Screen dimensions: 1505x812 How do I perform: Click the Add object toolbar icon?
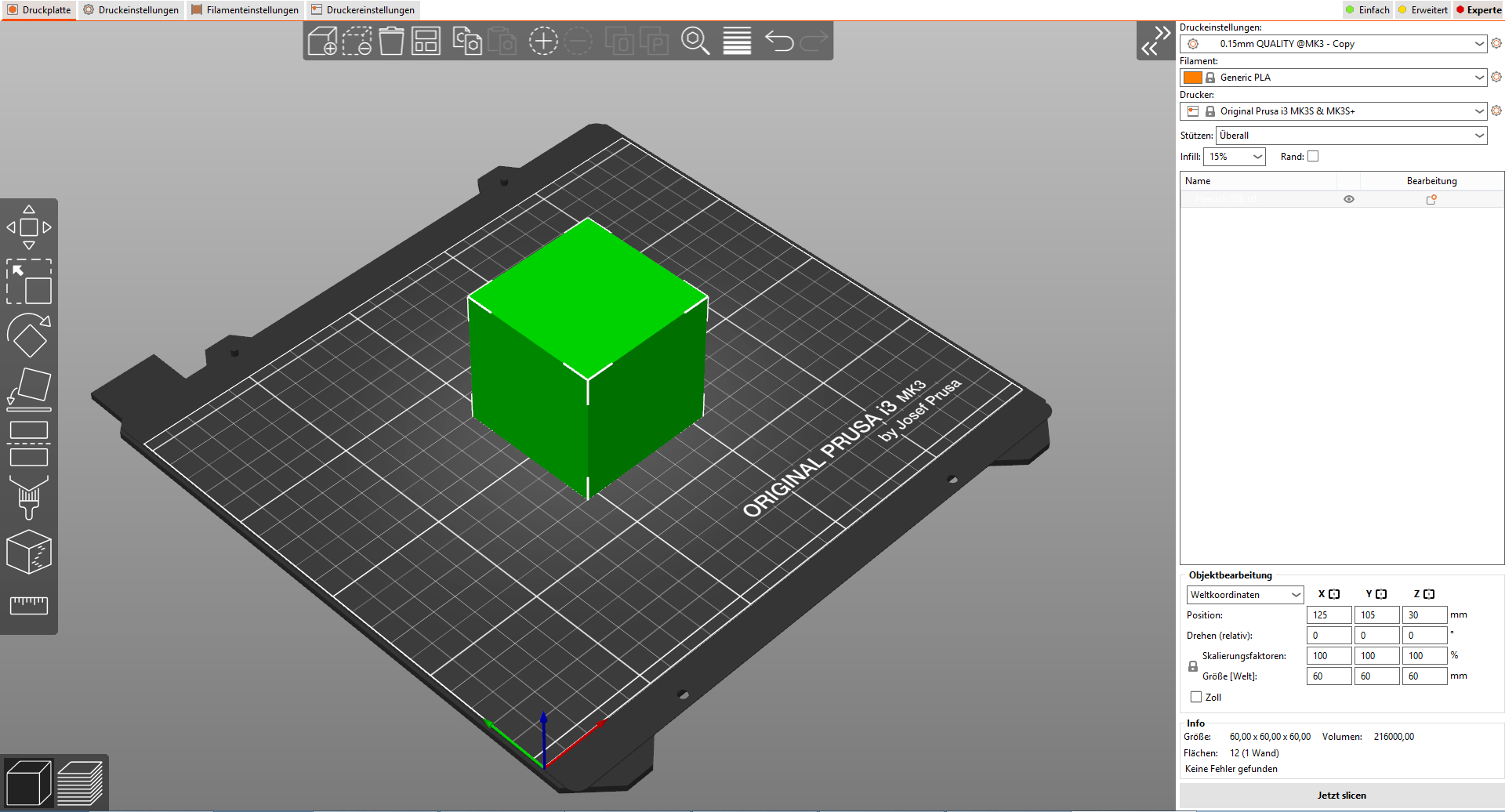coord(322,41)
